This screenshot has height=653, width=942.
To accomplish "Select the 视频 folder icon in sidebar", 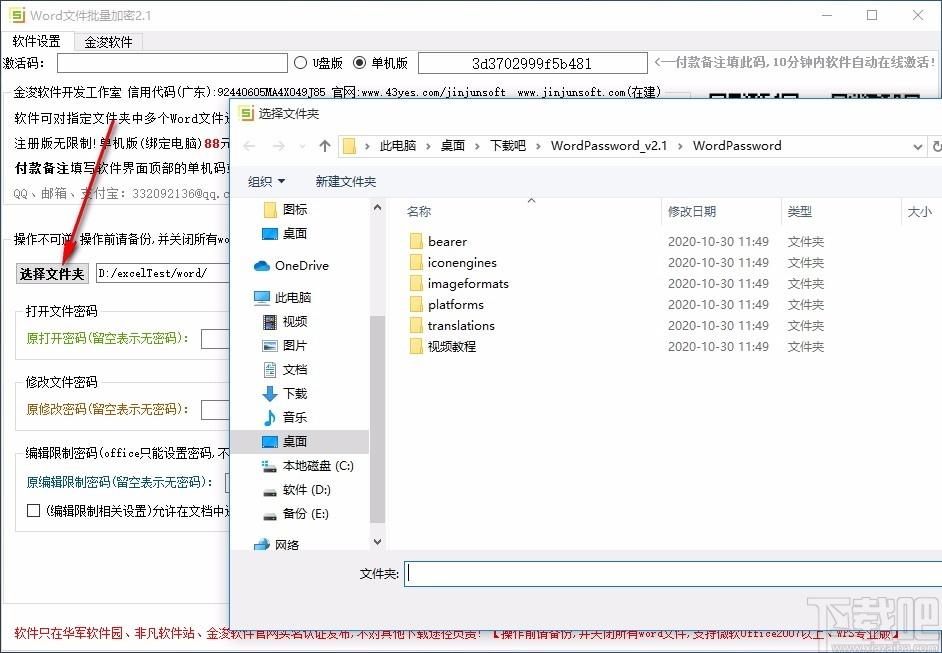I will 270,321.
